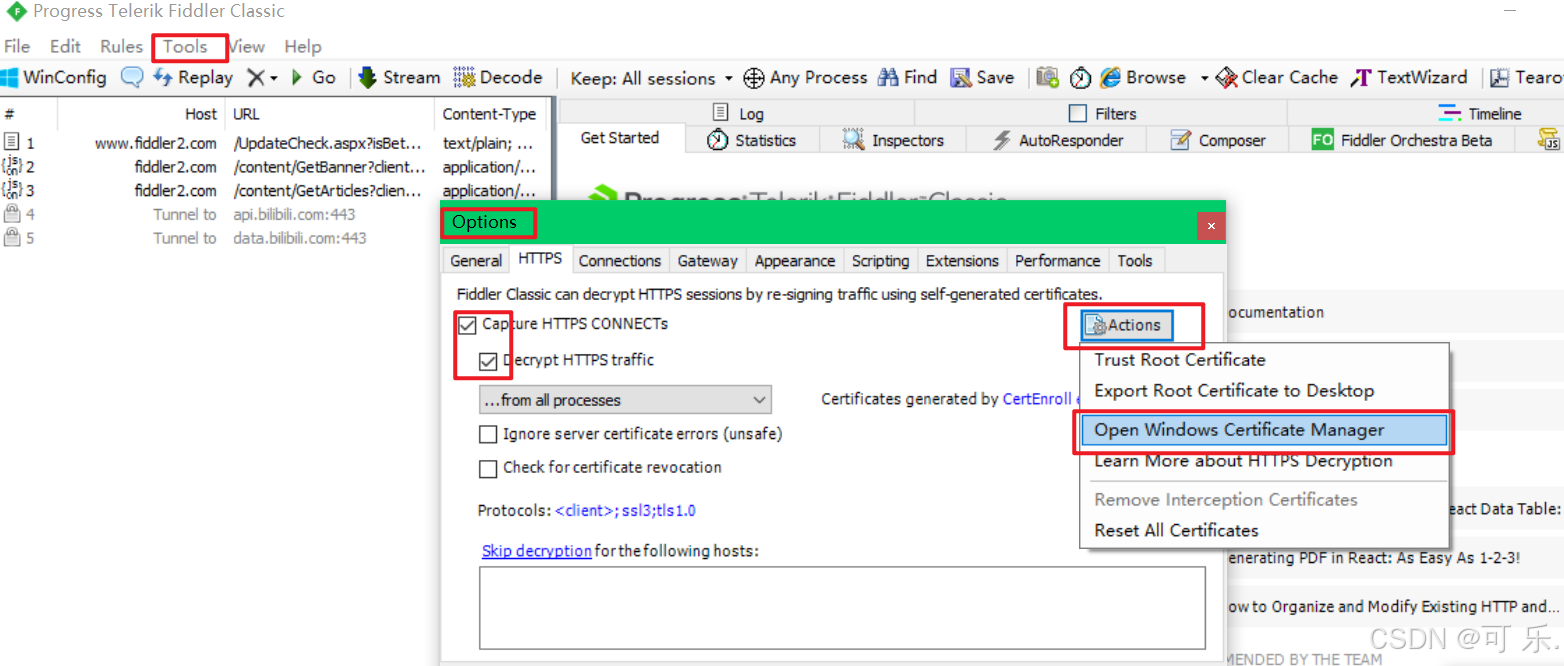The height and width of the screenshot is (666, 1564).
Task: Click the Tearoff toolbar item
Action: (1527, 77)
